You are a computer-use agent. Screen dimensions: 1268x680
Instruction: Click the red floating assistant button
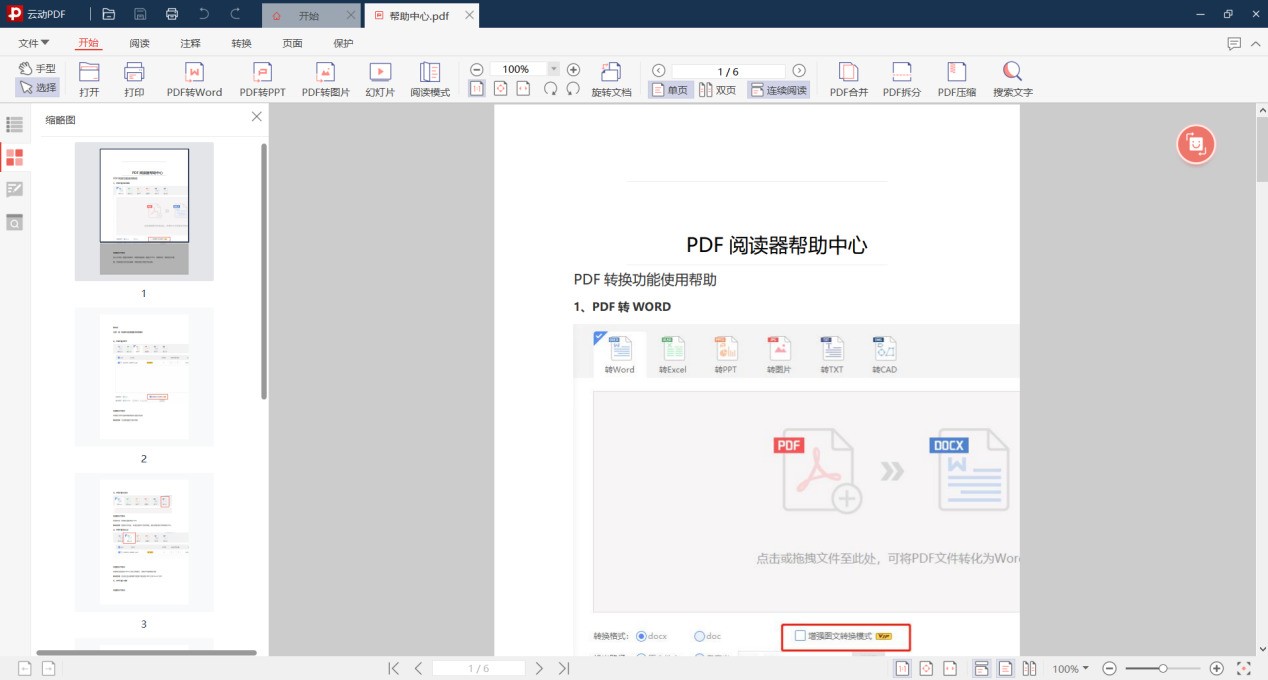pos(1196,144)
